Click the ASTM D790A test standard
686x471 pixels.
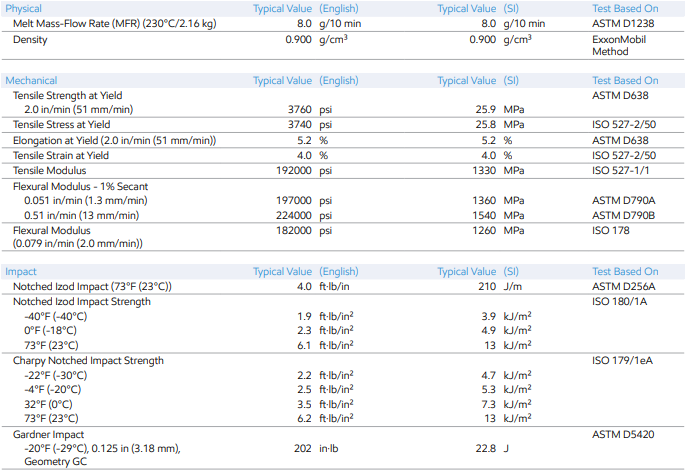624,200
